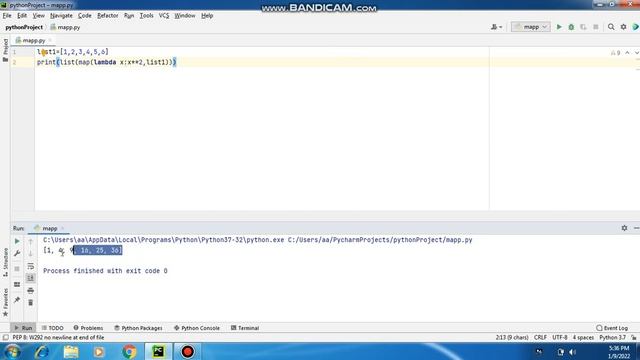Open Search Everywhere magnifier icon
The height and width of the screenshot is (360, 640).
click(611, 27)
